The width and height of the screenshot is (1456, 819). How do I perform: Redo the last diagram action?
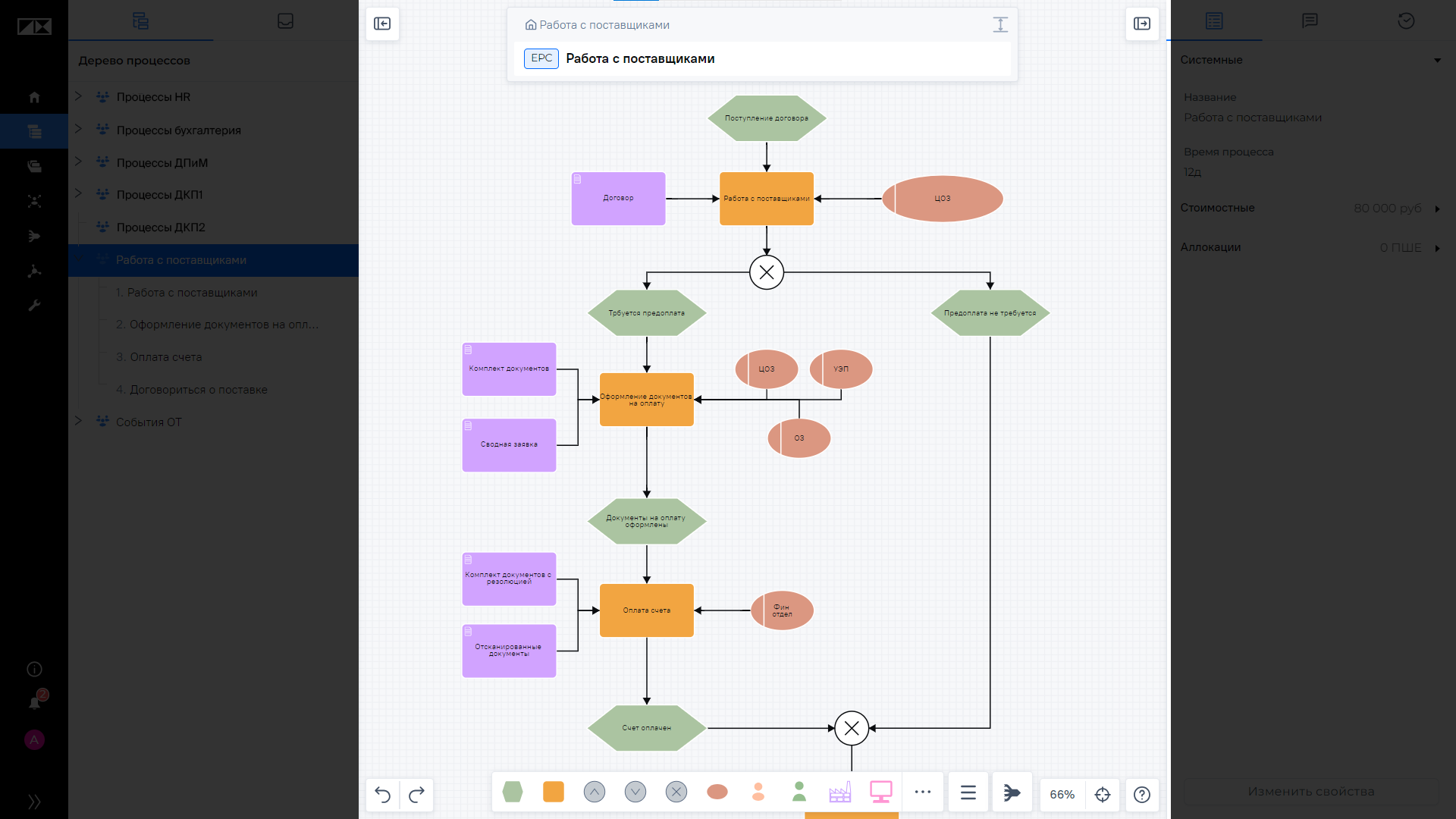pyautogui.click(x=416, y=795)
